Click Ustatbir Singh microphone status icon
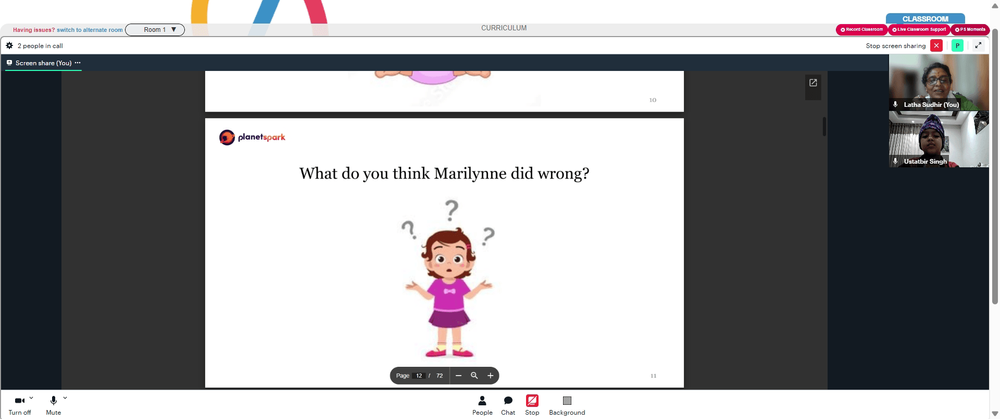The image size is (1000, 419). coord(895,161)
